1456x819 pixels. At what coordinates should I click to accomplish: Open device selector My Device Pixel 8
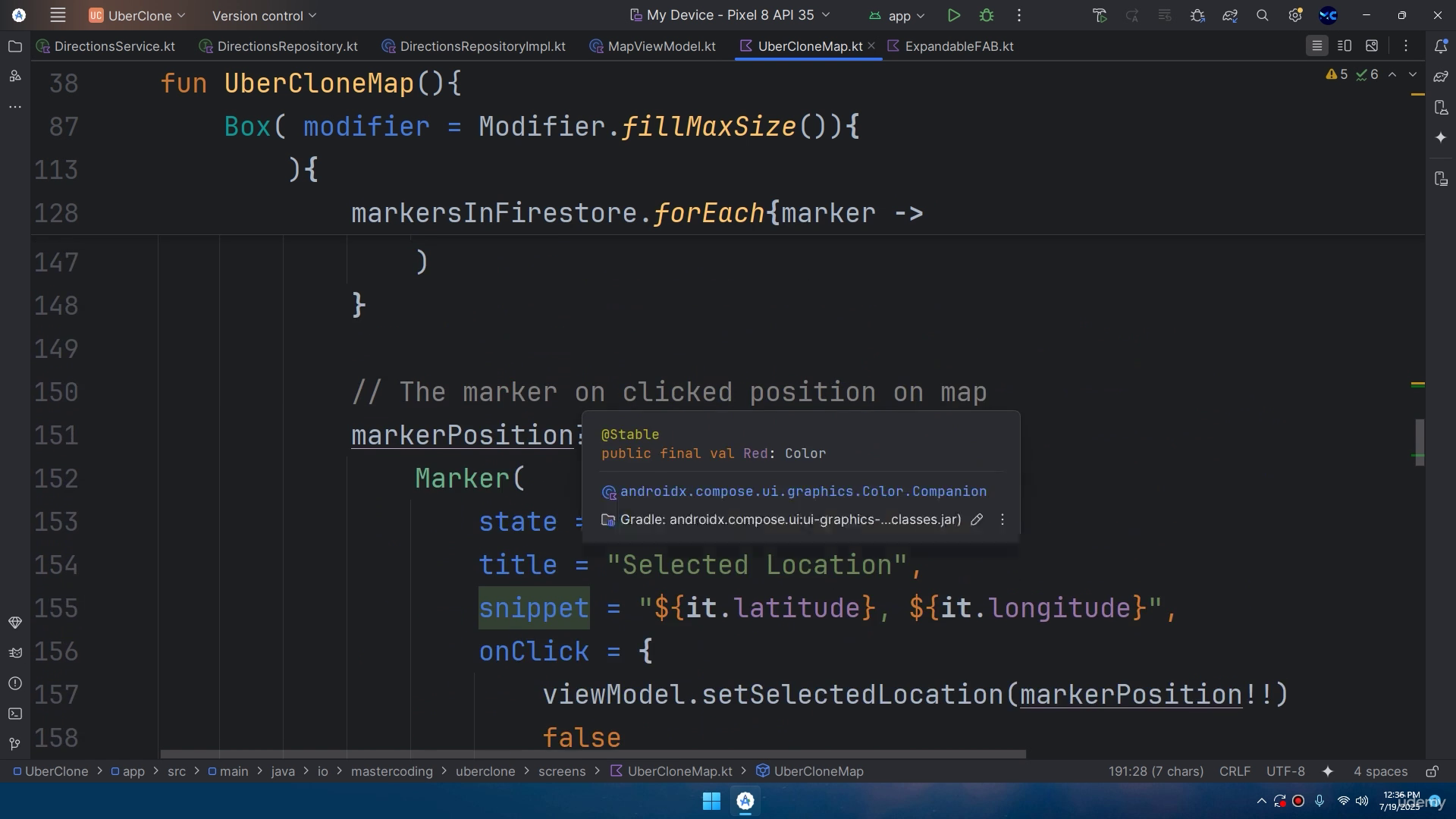[730, 15]
